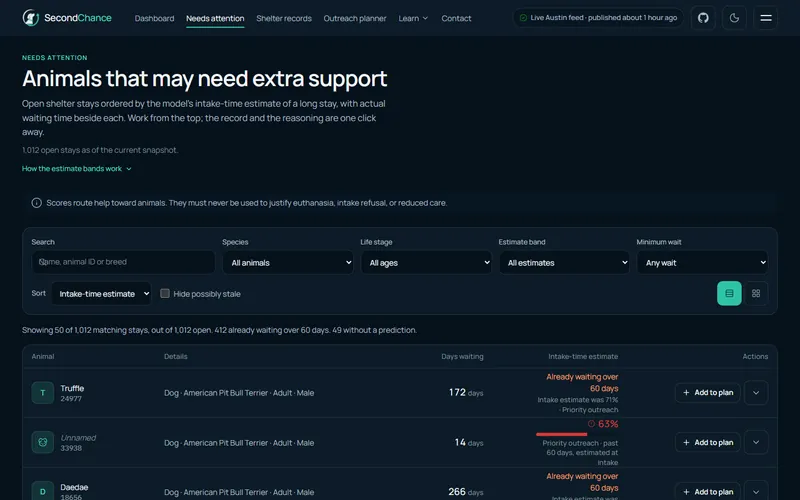Screen dimensions: 800x500
Task: Open the Estimate band All estimates dropdown
Action: click(564, 262)
